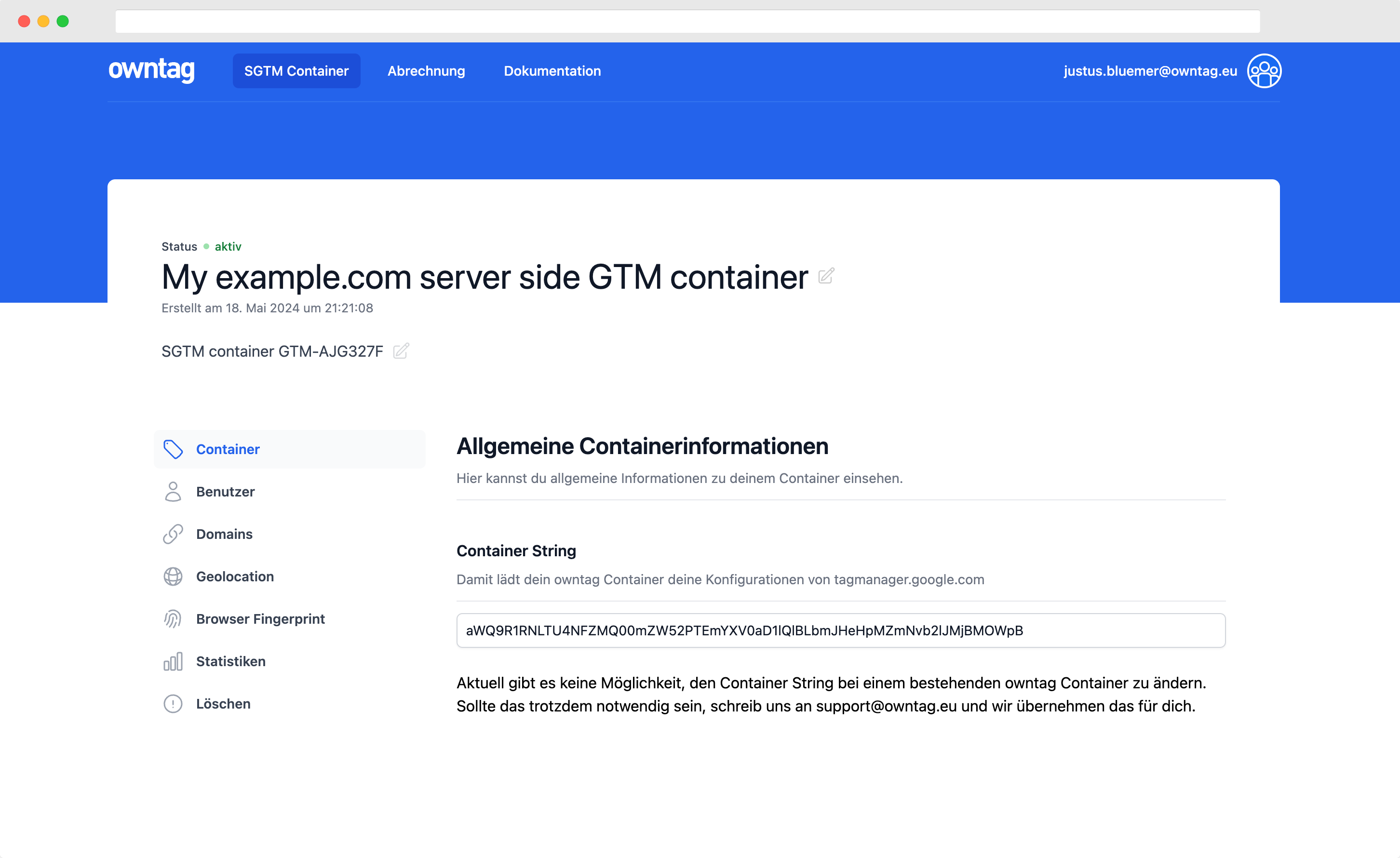Viewport: 1400px width, 858px height.
Task: Click the owntag logo
Action: [x=151, y=70]
